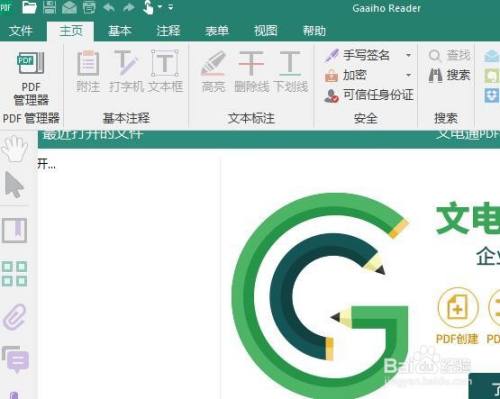Image resolution: width=500 pixels, height=399 pixels.
Task: Select the 下划线 underline tool
Action: (290, 71)
